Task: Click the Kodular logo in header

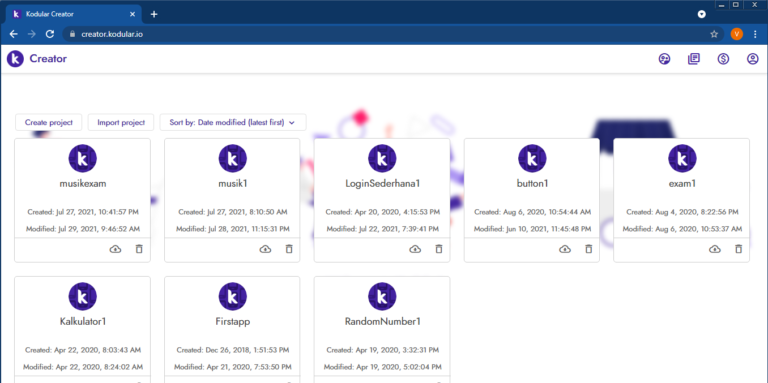Action: click(x=15, y=59)
